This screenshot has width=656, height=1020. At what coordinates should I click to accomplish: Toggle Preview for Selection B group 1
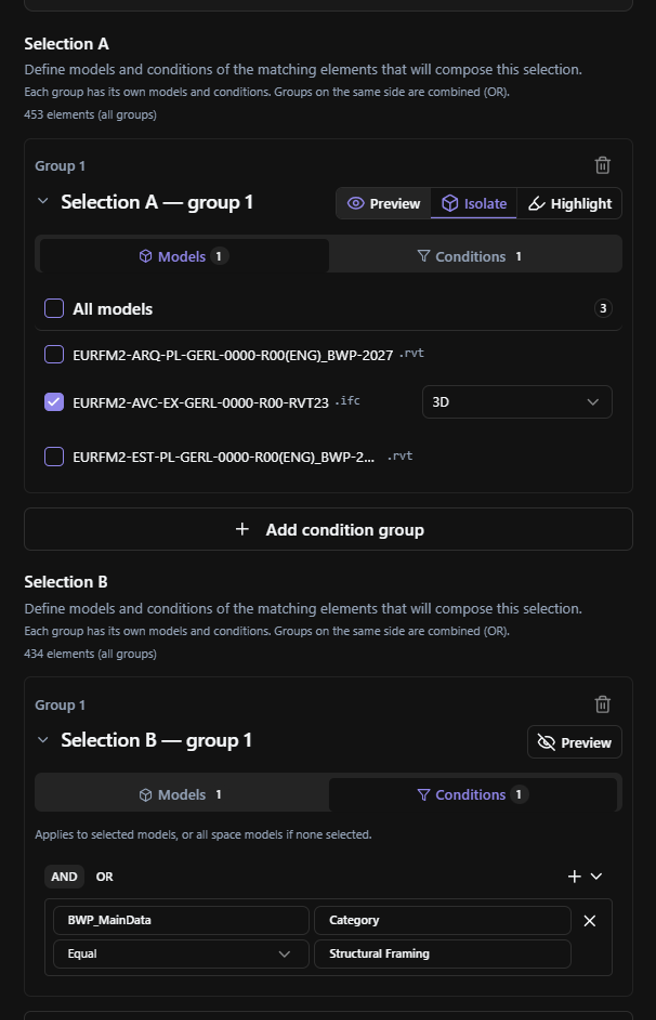coord(574,742)
